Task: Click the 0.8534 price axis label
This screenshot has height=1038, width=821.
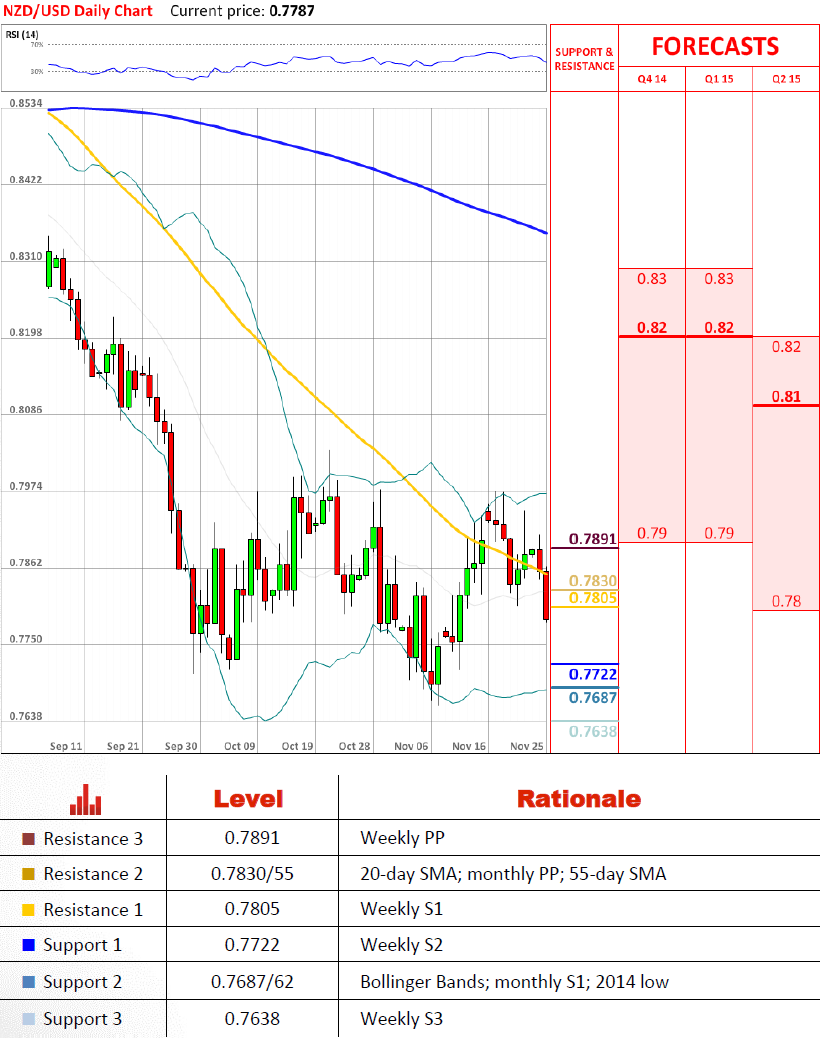Action: (x=26, y=103)
